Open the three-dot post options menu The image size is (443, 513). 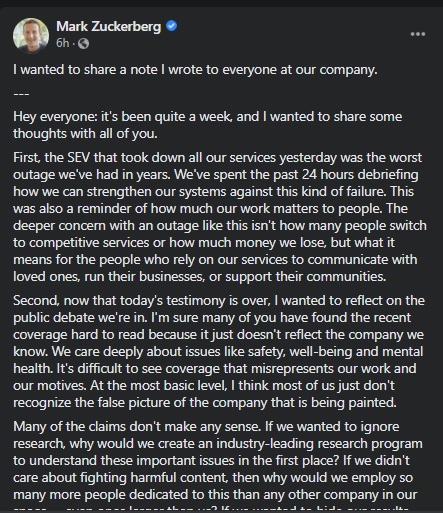(418, 34)
